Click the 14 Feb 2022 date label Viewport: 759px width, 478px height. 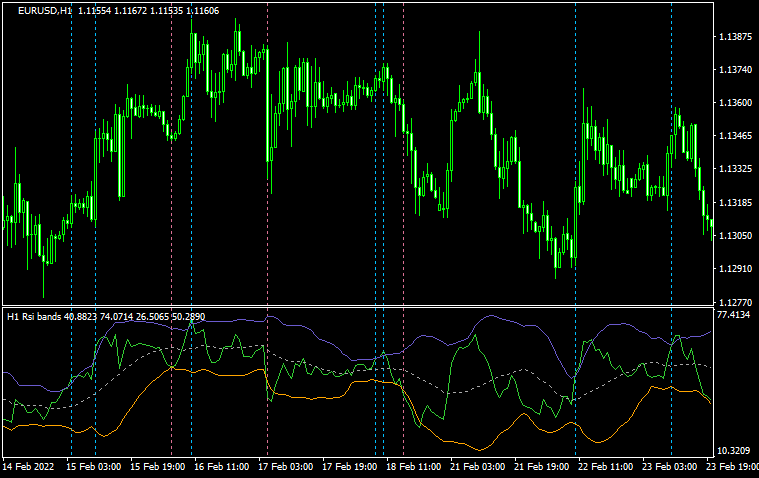(28, 466)
